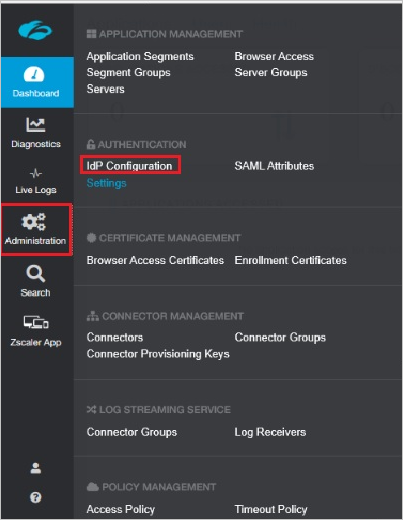Open Connector Provisioning Keys

(x=158, y=354)
